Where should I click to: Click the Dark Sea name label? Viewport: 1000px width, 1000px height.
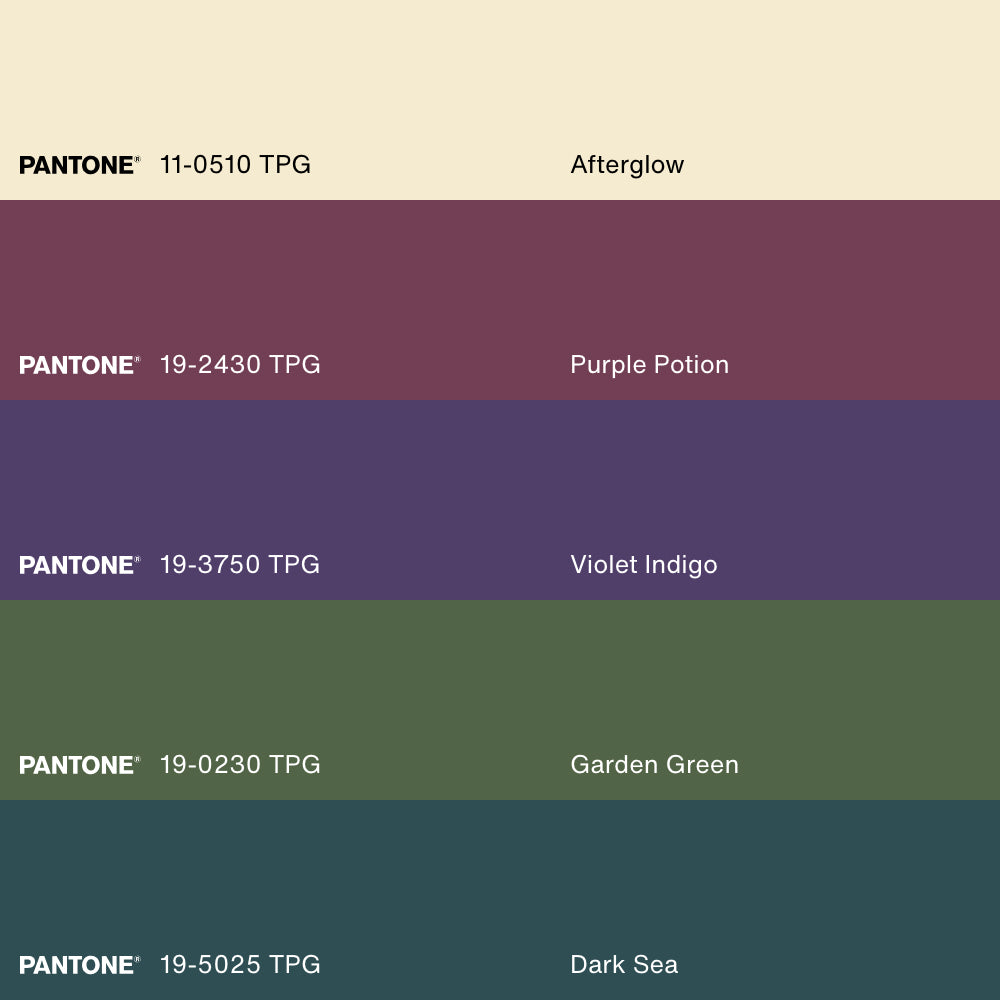click(x=624, y=965)
